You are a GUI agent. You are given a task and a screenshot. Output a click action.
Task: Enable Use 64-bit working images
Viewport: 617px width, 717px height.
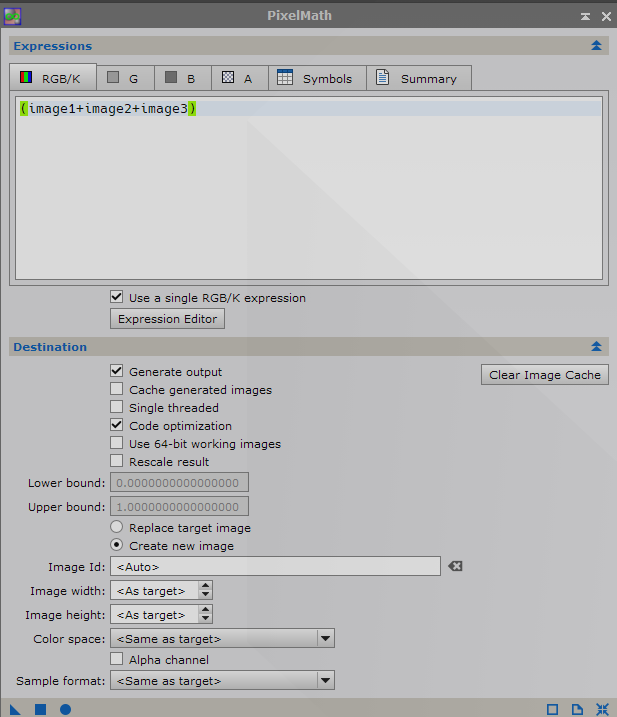(x=117, y=443)
